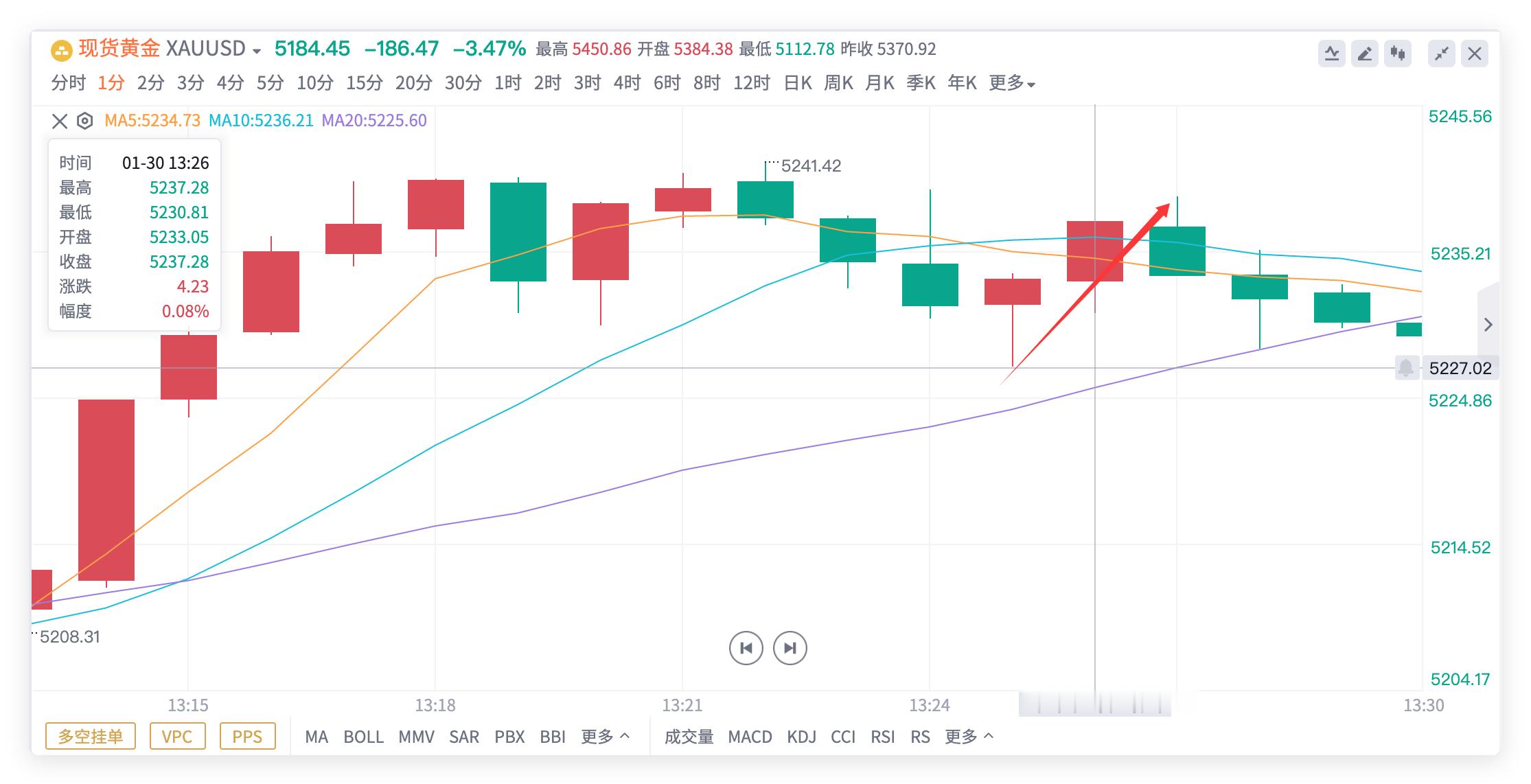Open the drawing tools pencil icon

pos(1366,53)
